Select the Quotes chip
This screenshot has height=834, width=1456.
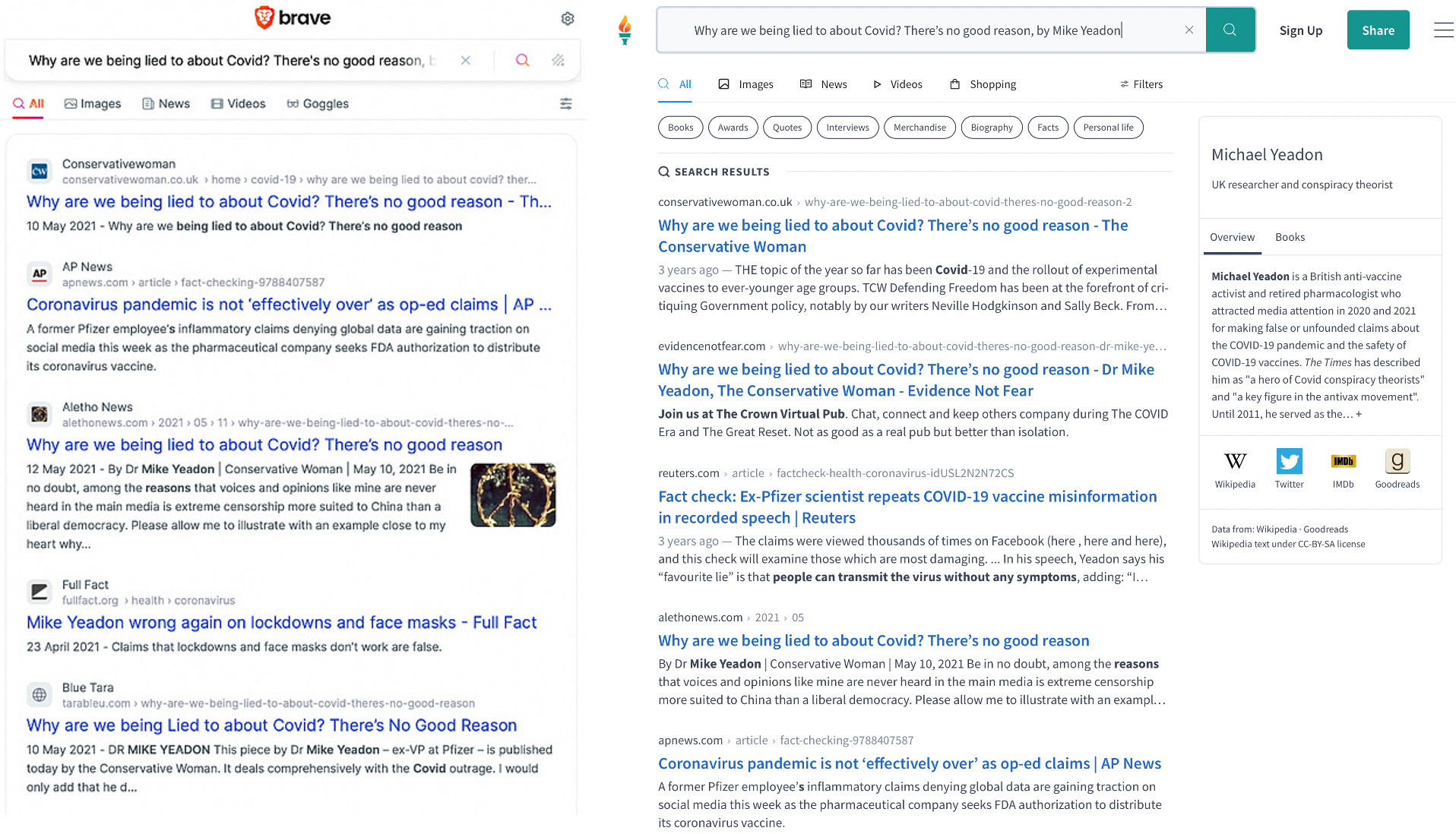[x=787, y=128]
